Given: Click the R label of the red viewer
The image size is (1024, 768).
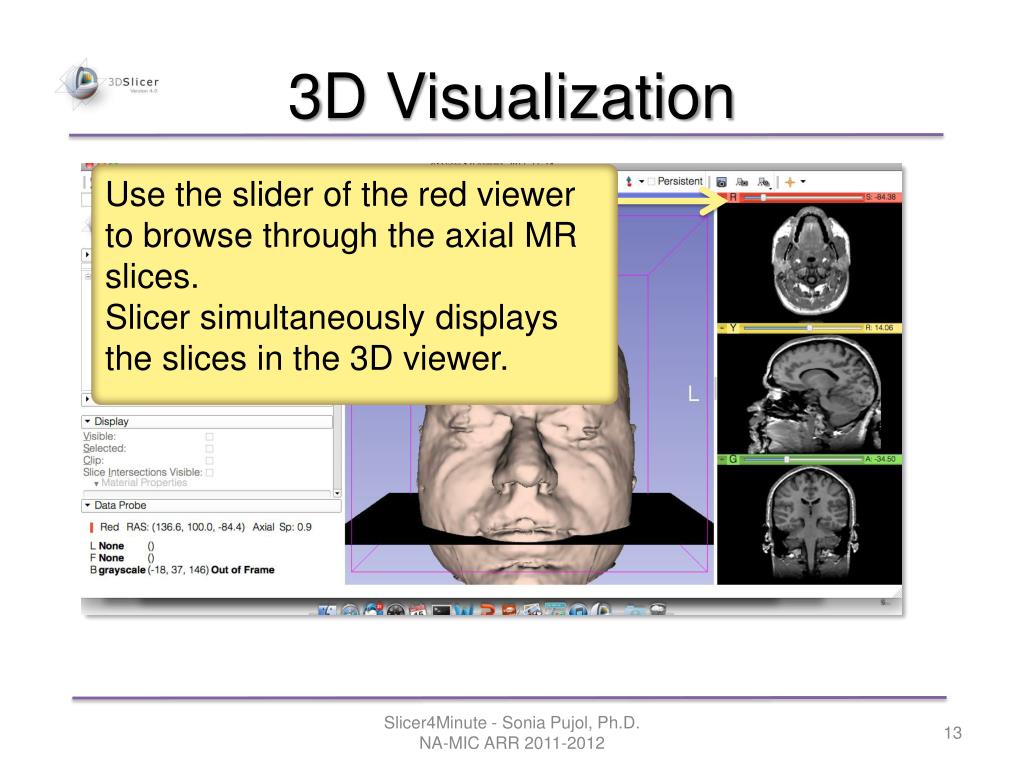Looking at the screenshot, I should (733, 197).
